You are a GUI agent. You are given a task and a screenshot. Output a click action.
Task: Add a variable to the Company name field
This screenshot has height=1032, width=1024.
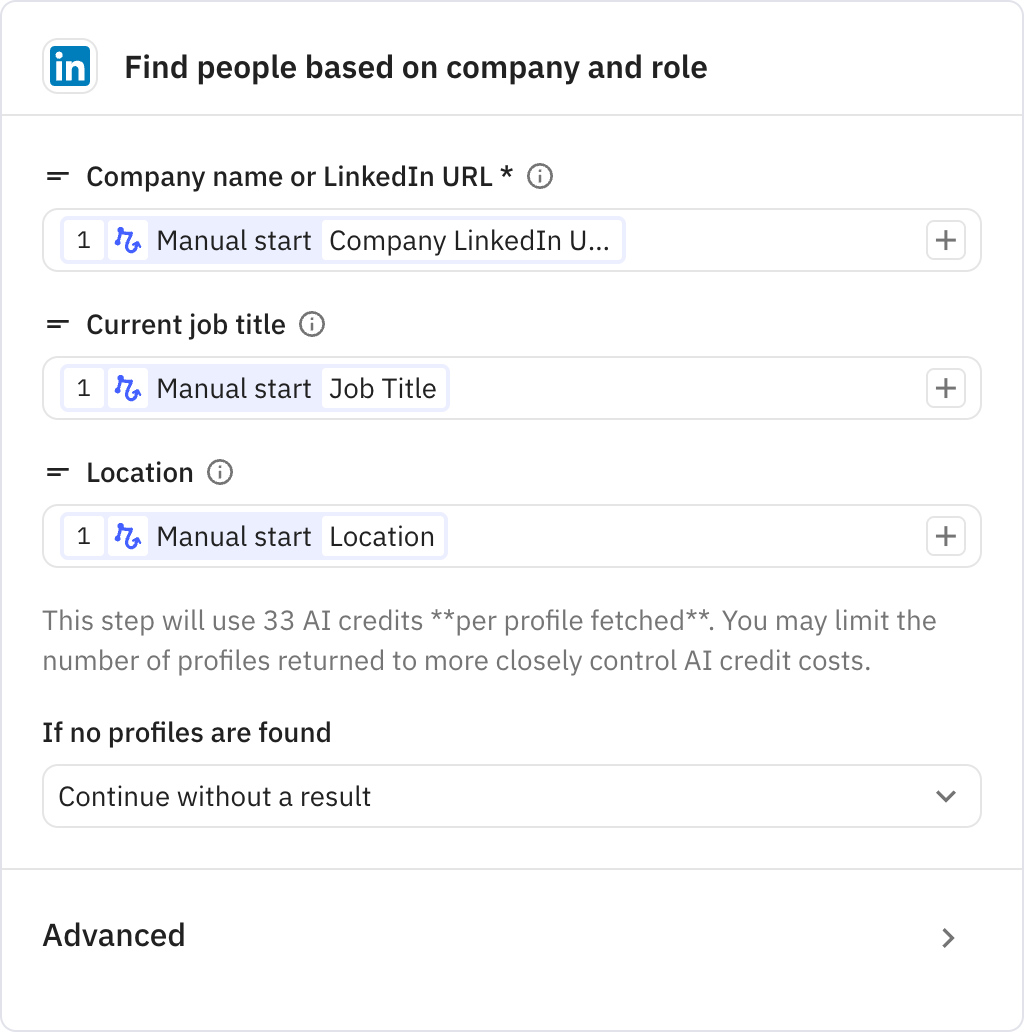tap(945, 240)
